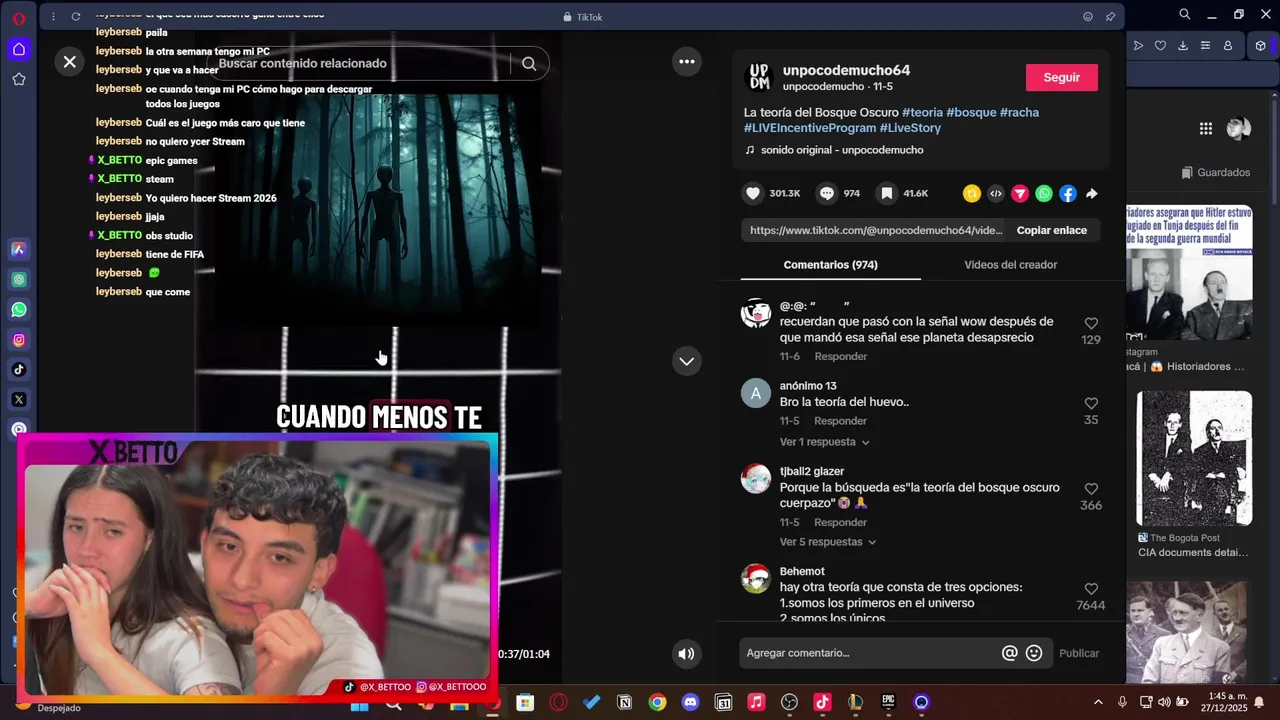Open Epic Games launcher from the taskbar
Viewport: 1280px width, 720px height.
pyautogui.click(x=888, y=702)
